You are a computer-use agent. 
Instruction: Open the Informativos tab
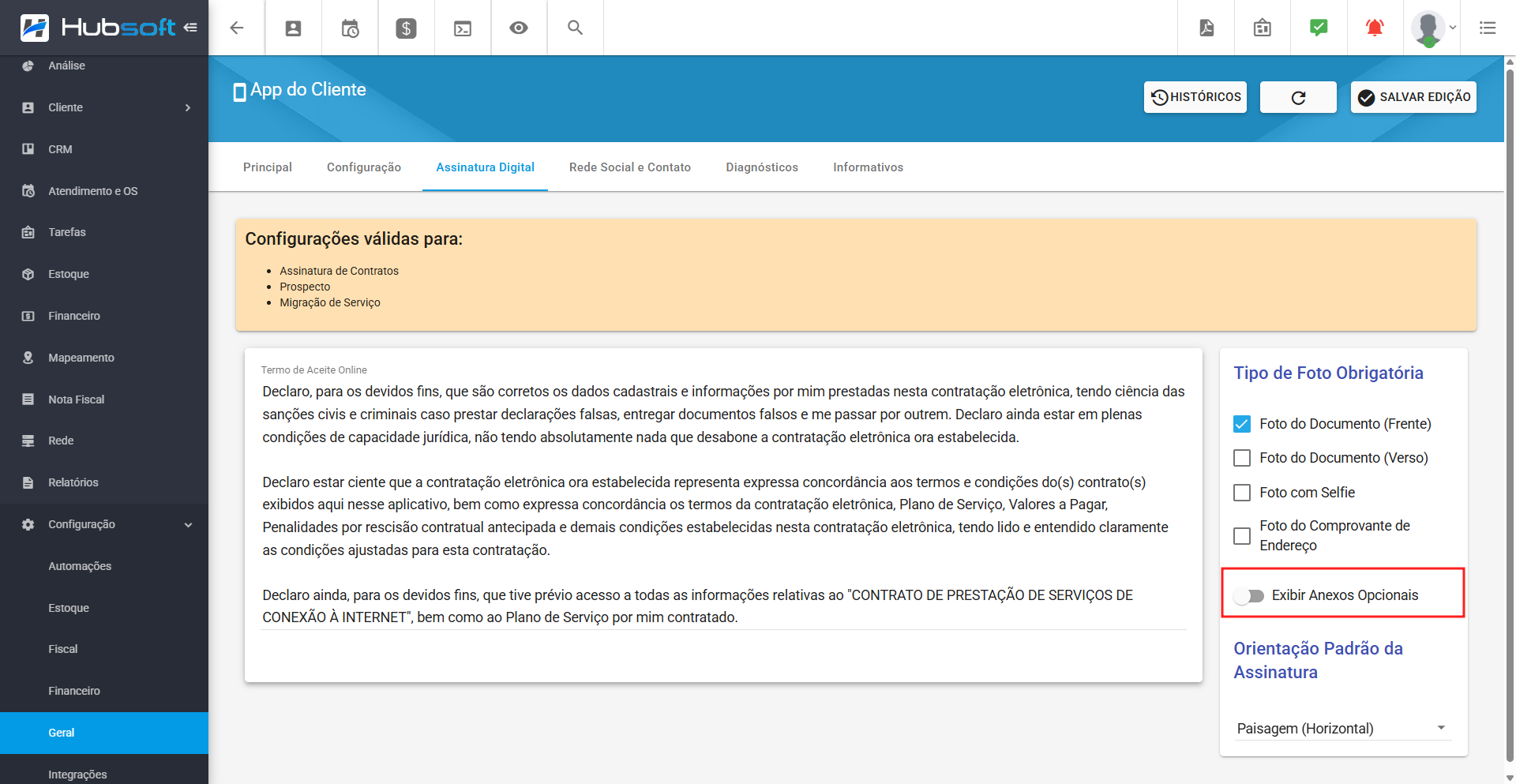coord(868,167)
